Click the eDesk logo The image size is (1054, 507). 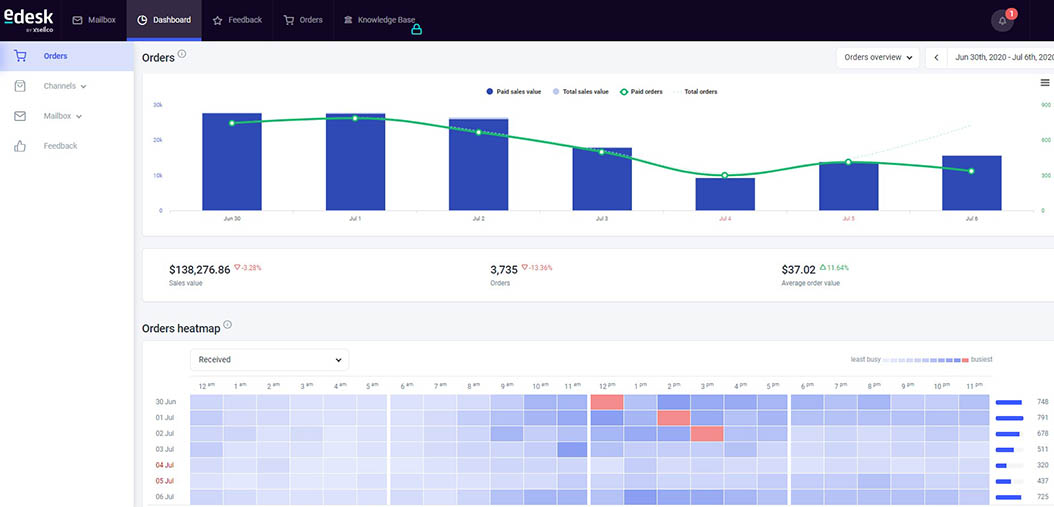click(28, 19)
